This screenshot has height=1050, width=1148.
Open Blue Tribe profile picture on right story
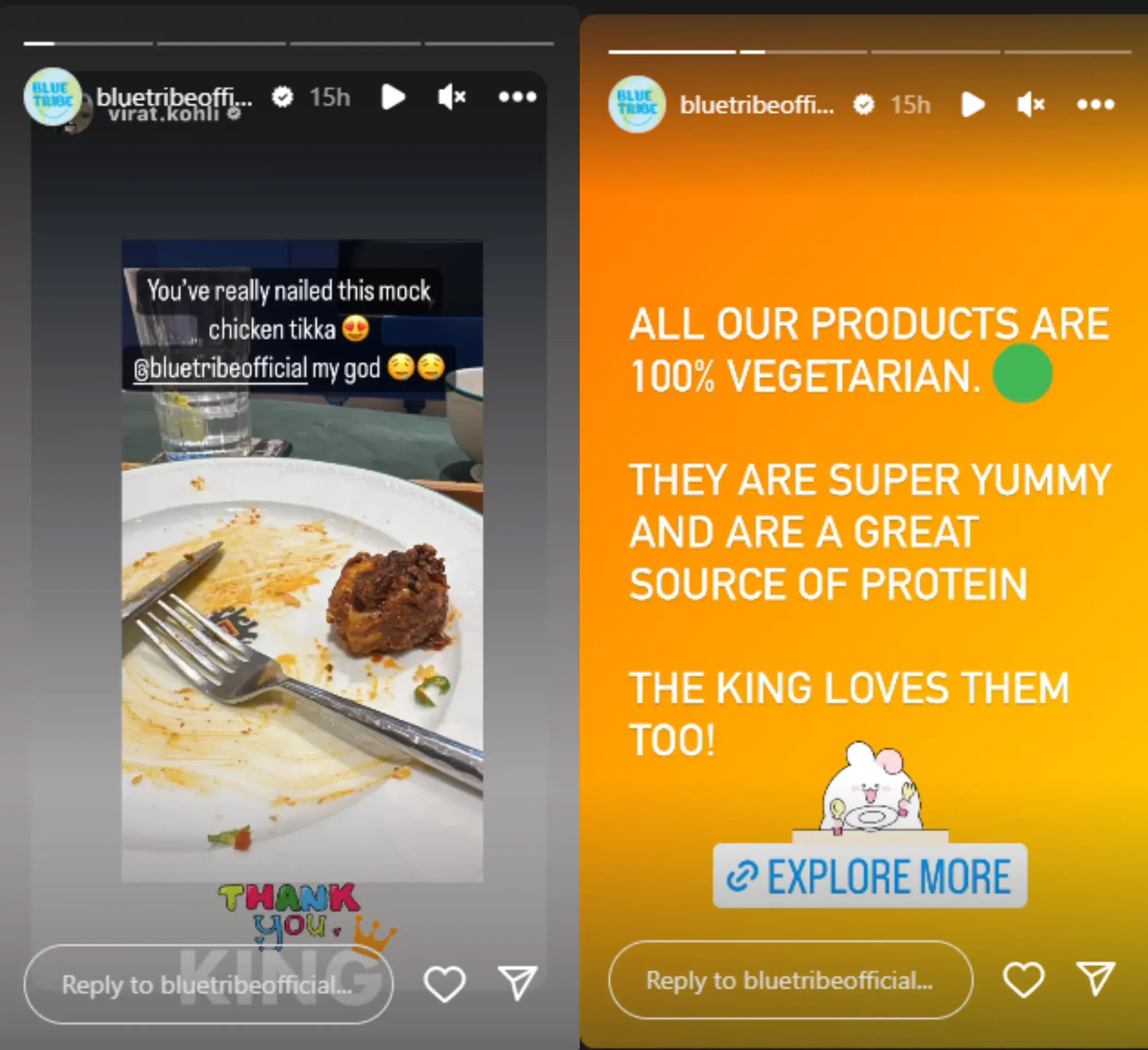click(x=637, y=104)
